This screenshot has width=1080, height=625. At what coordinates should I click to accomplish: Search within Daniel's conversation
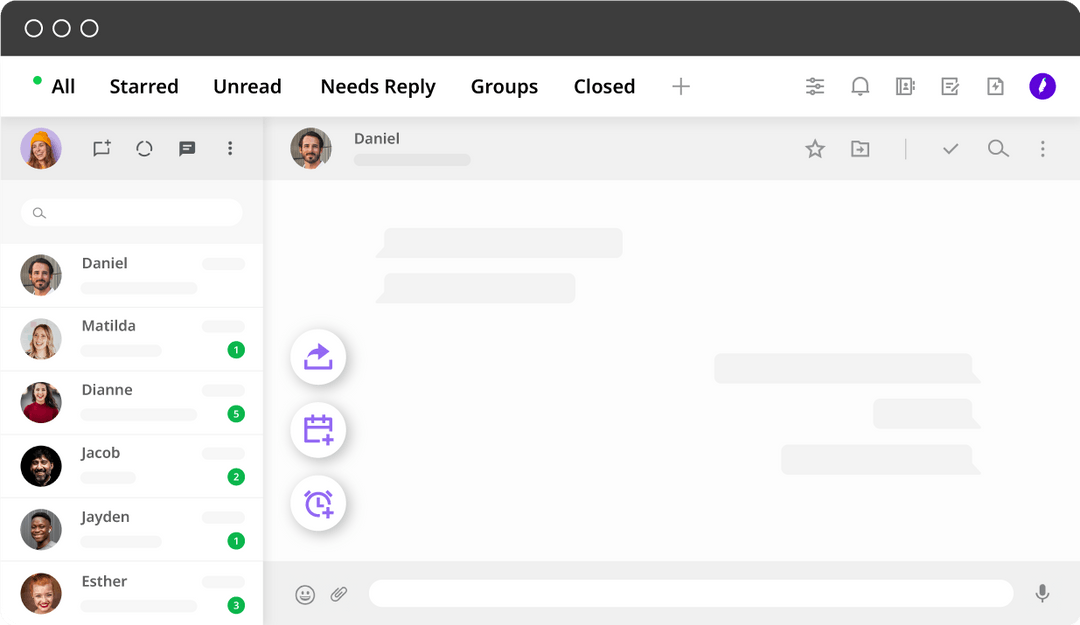[998, 149]
